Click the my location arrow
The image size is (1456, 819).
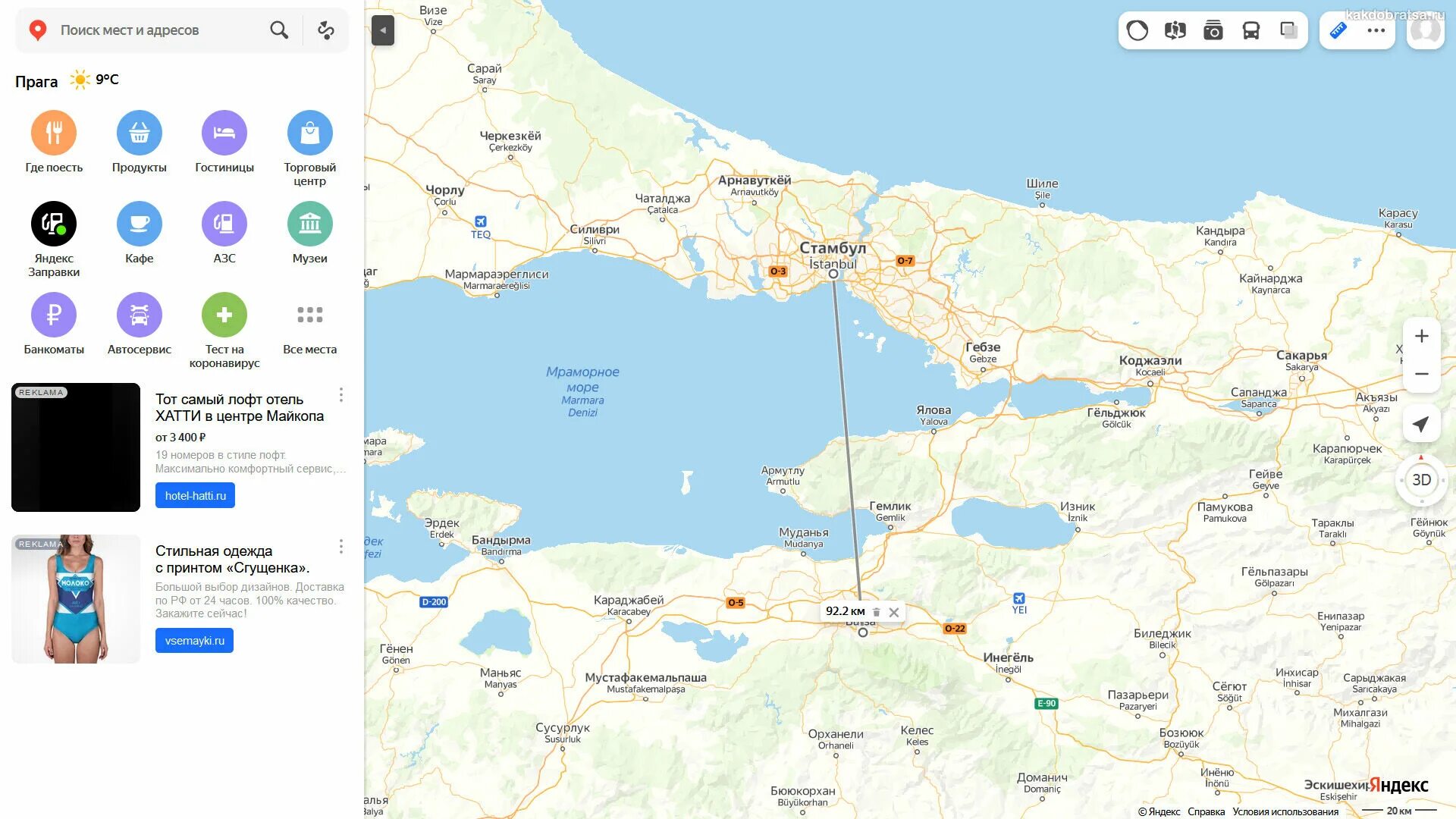[1421, 424]
